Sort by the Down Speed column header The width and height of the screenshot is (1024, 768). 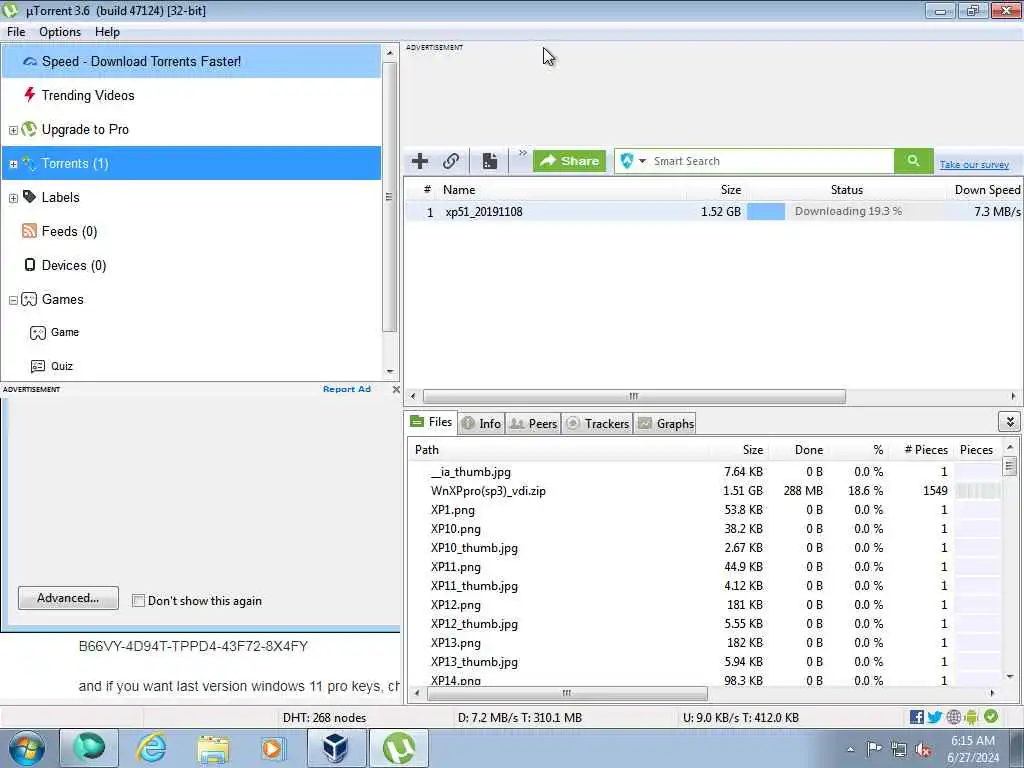[x=987, y=190]
